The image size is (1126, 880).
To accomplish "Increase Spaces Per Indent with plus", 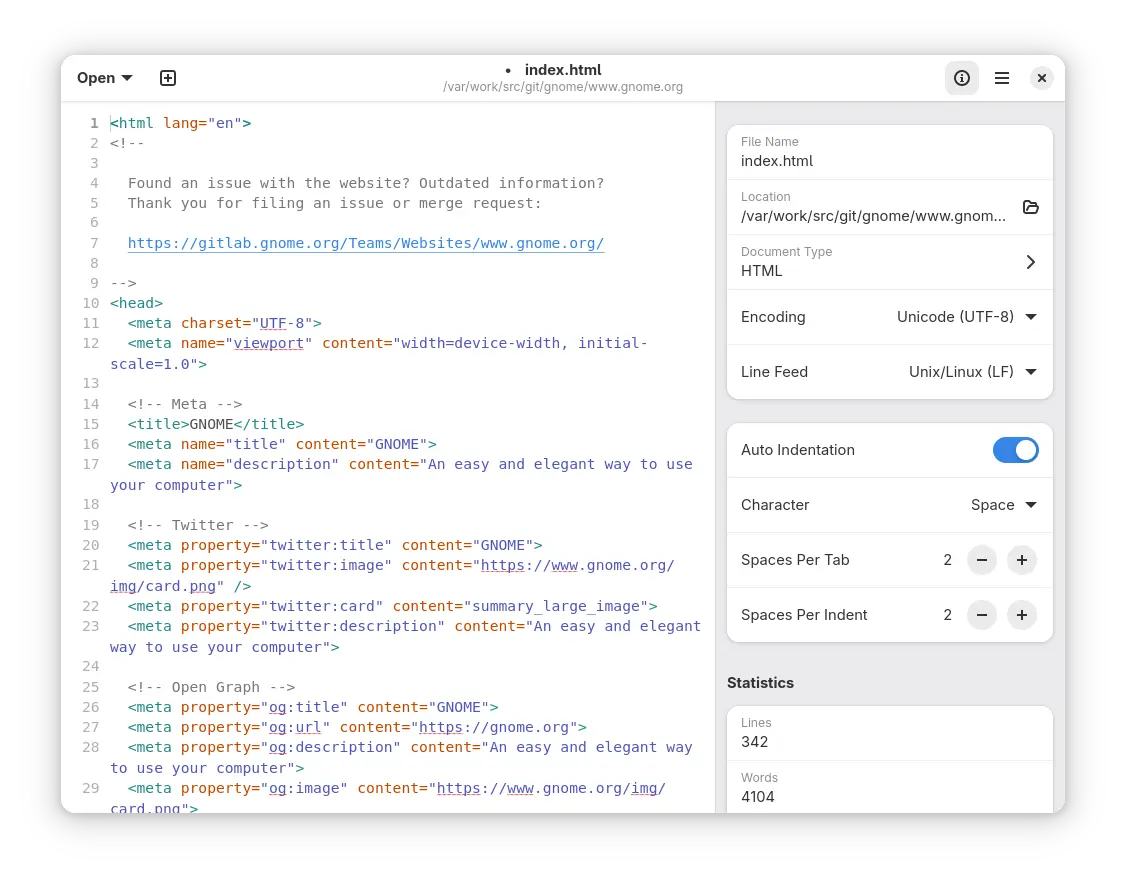I will (x=1022, y=615).
